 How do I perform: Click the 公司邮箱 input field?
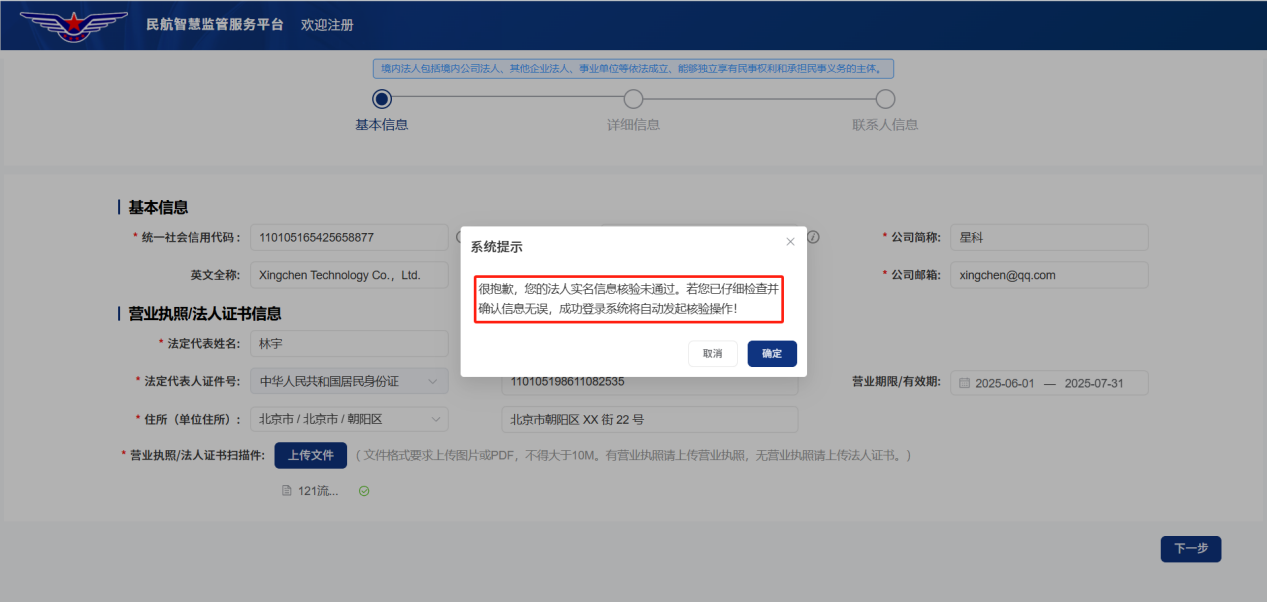pos(1048,274)
